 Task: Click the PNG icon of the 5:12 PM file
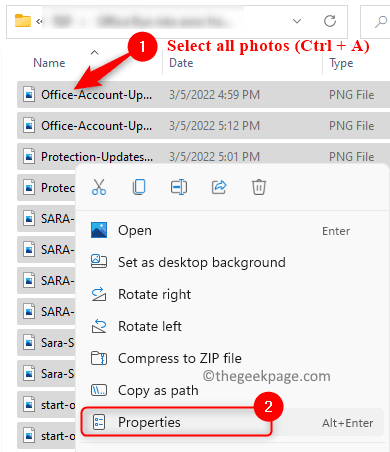point(29,126)
